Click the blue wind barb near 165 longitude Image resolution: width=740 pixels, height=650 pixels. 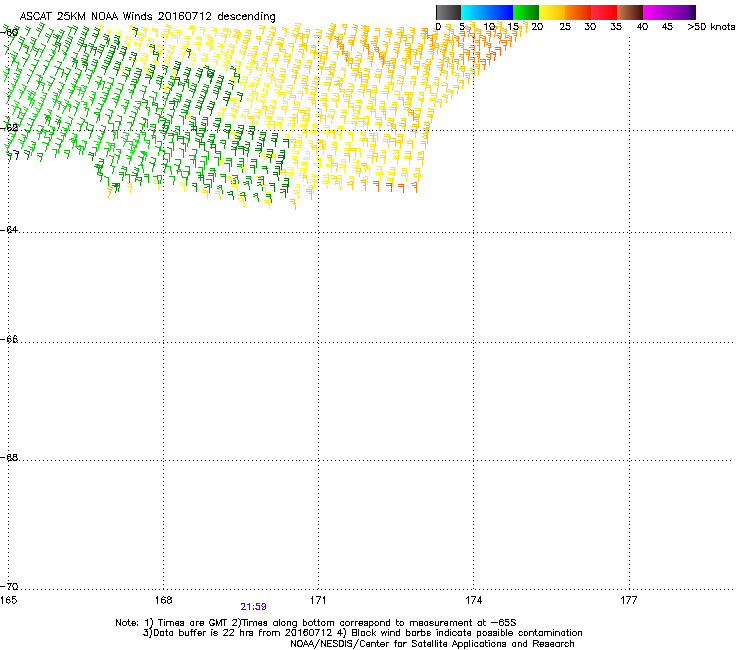click(x=16, y=155)
